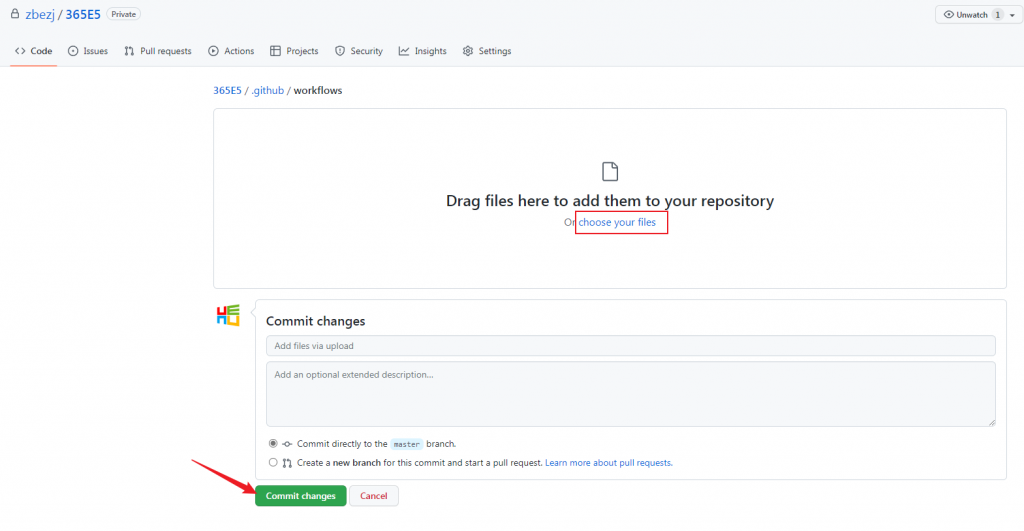The height and width of the screenshot is (531, 1024).
Task: Click the user avatar beside commit box
Action: 228,316
